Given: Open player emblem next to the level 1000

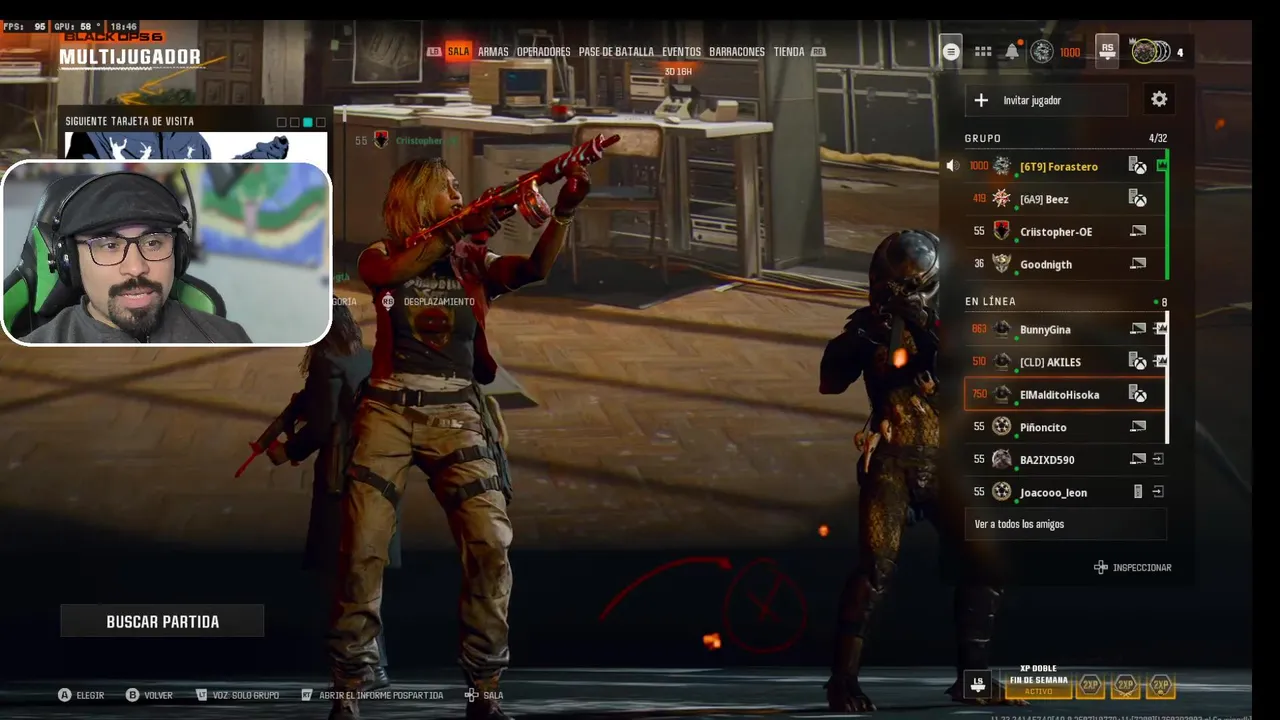Looking at the screenshot, I should [1042, 52].
